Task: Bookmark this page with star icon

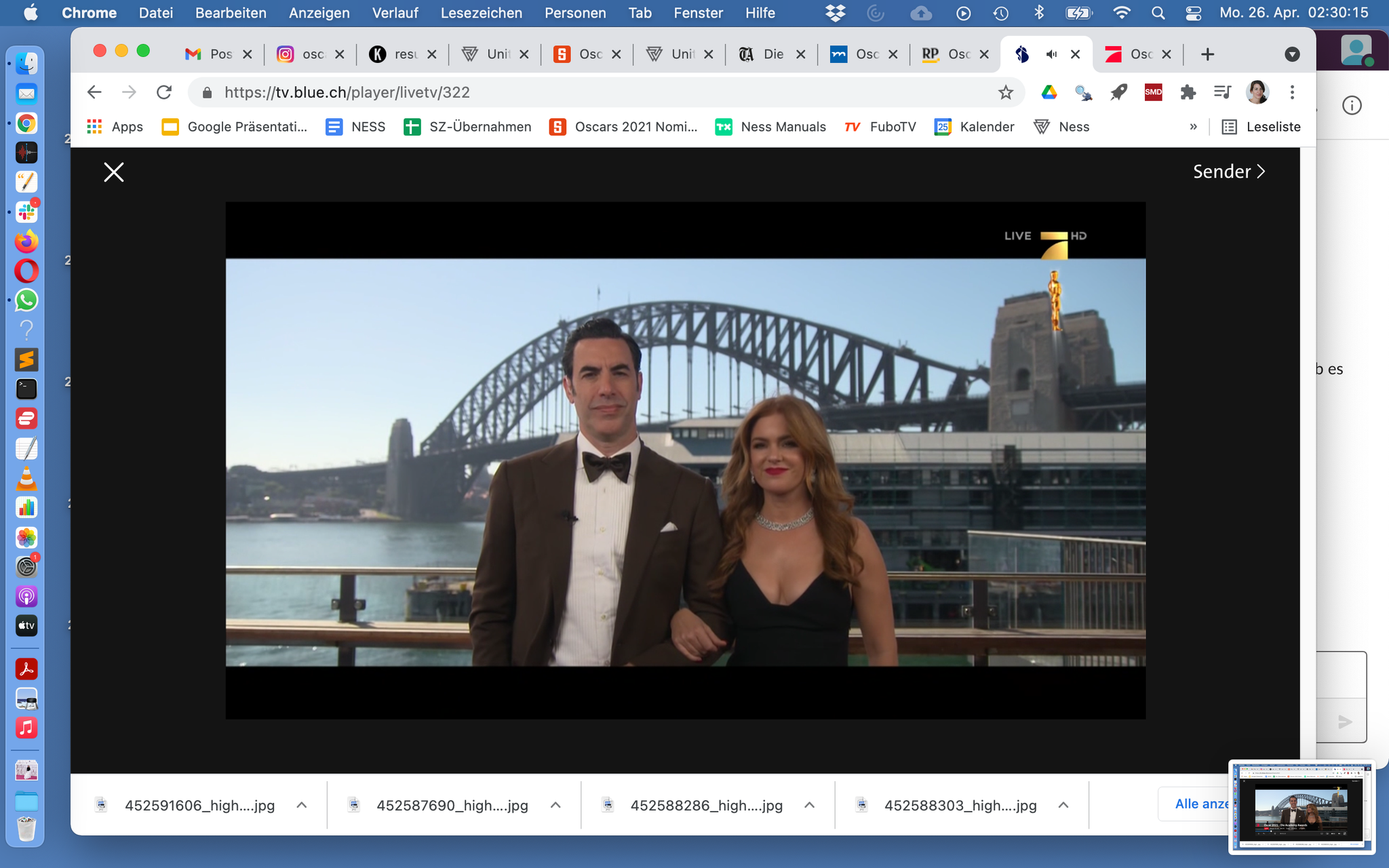Action: click(x=1005, y=93)
